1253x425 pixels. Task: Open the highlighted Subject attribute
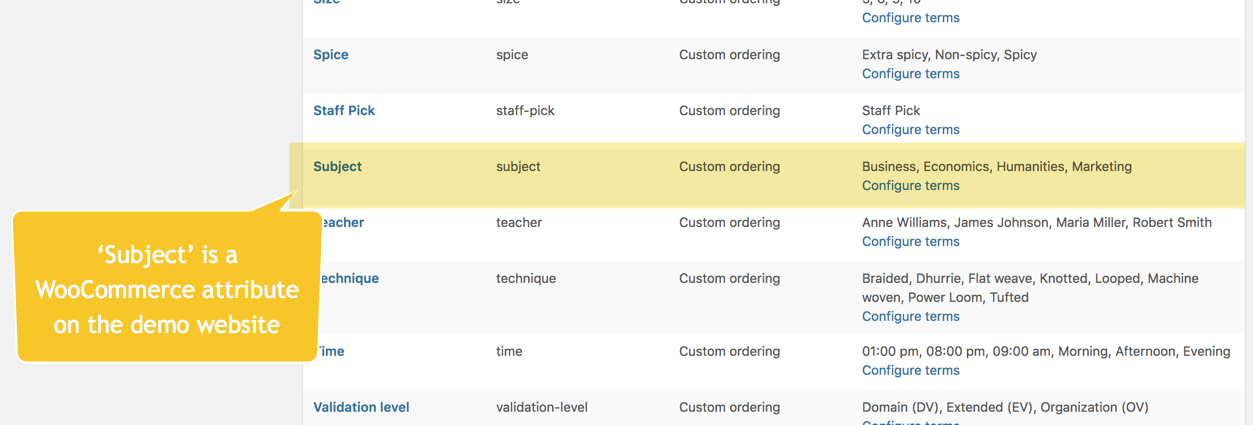coord(337,166)
